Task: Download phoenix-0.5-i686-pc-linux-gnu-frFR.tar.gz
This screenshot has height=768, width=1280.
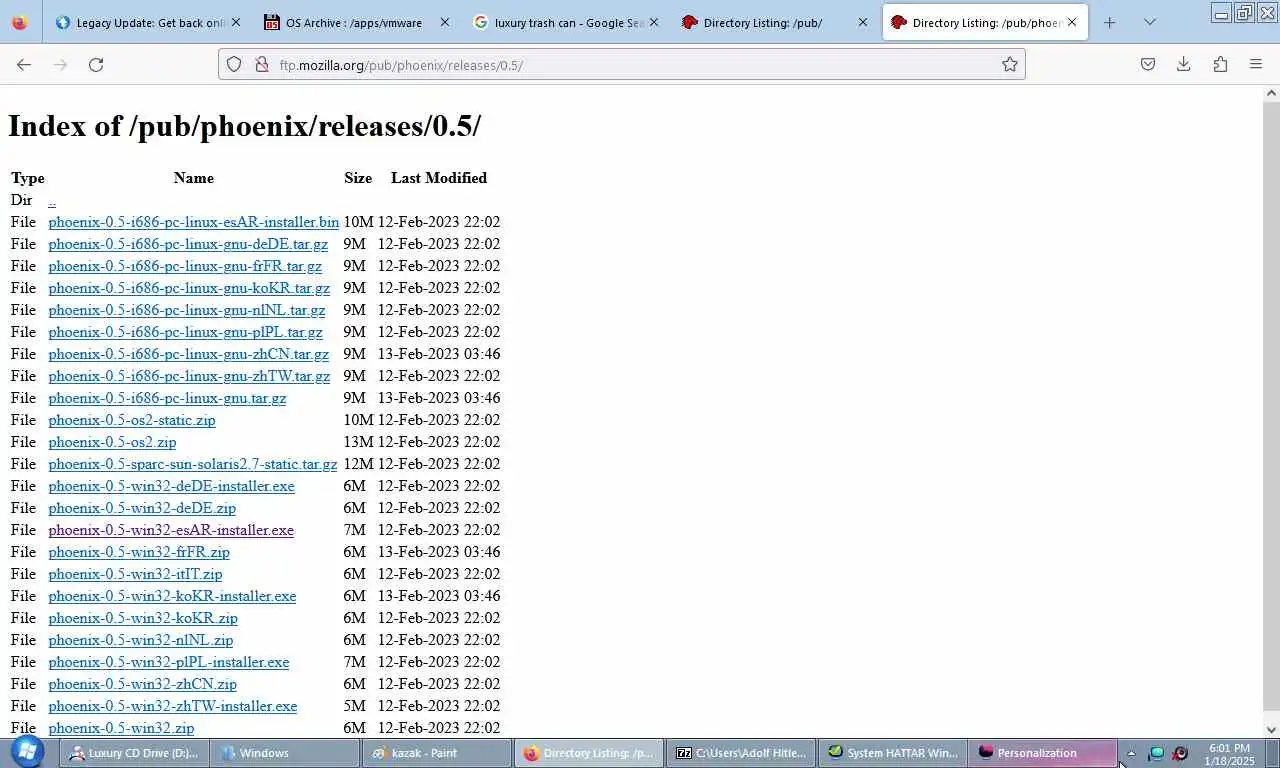Action: [x=185, y=266]
